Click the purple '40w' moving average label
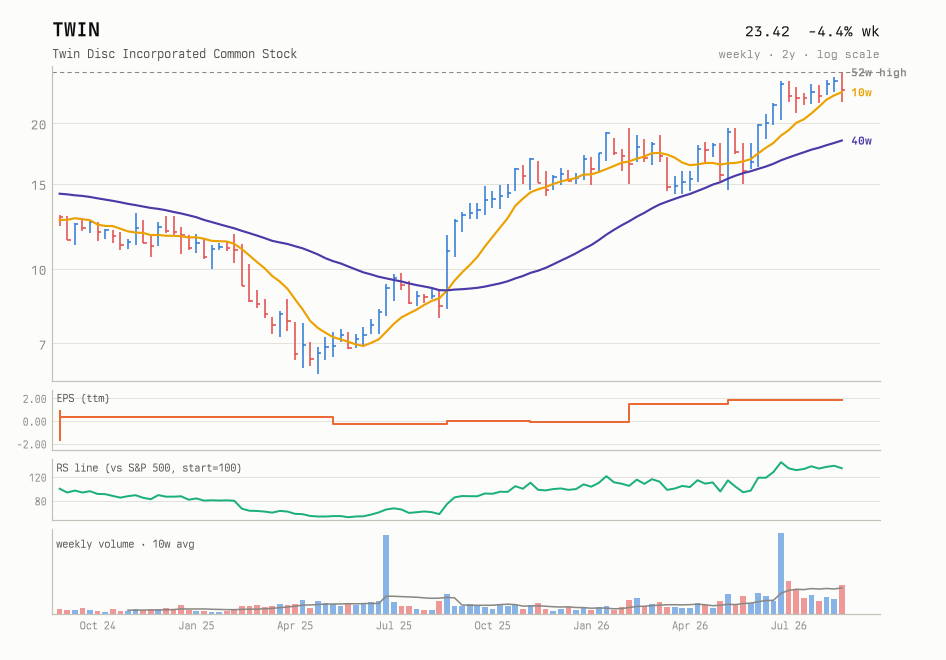The width and height of the screenshot is (946, 660). pyautogui.click(x=861, y=141)
